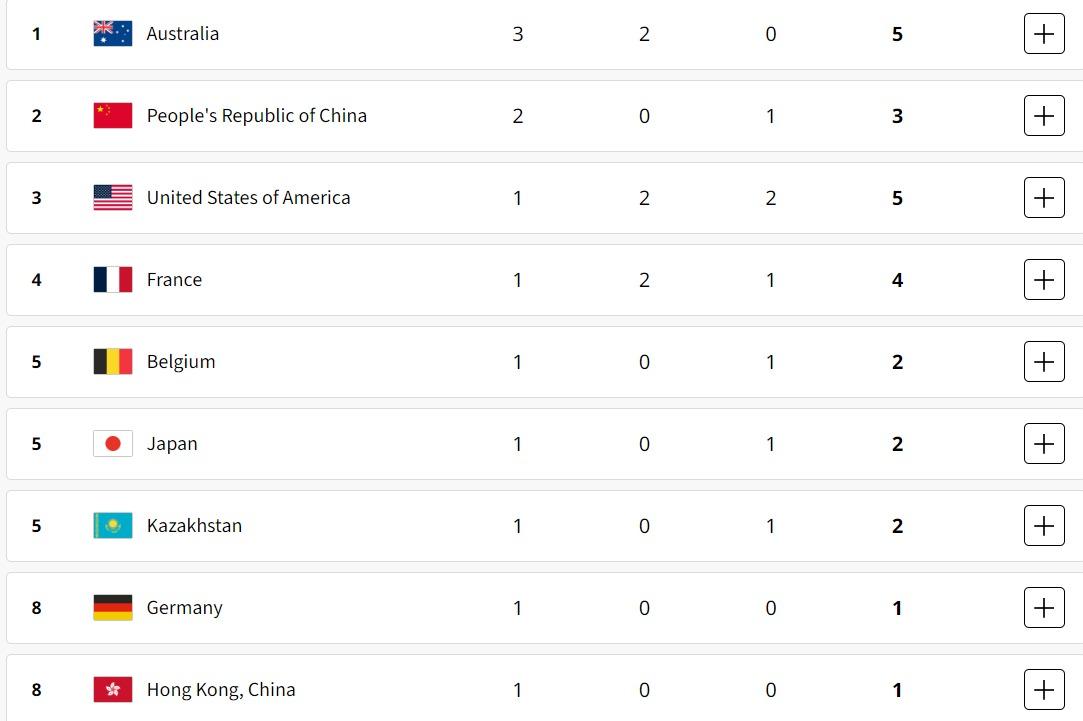1083x721 pixels.
Task: Show Belgium medal details via plus icon
Action: pos(1044,362)
